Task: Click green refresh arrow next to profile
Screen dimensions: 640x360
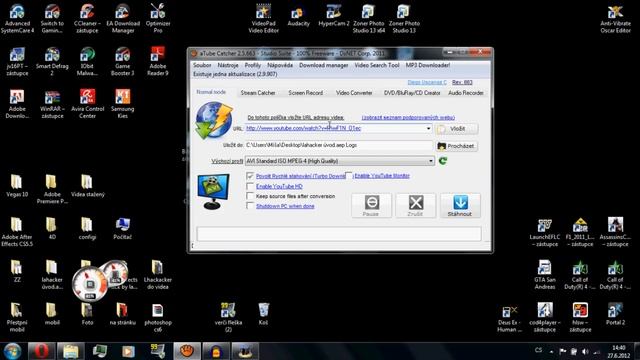Action: coord(443,161)
